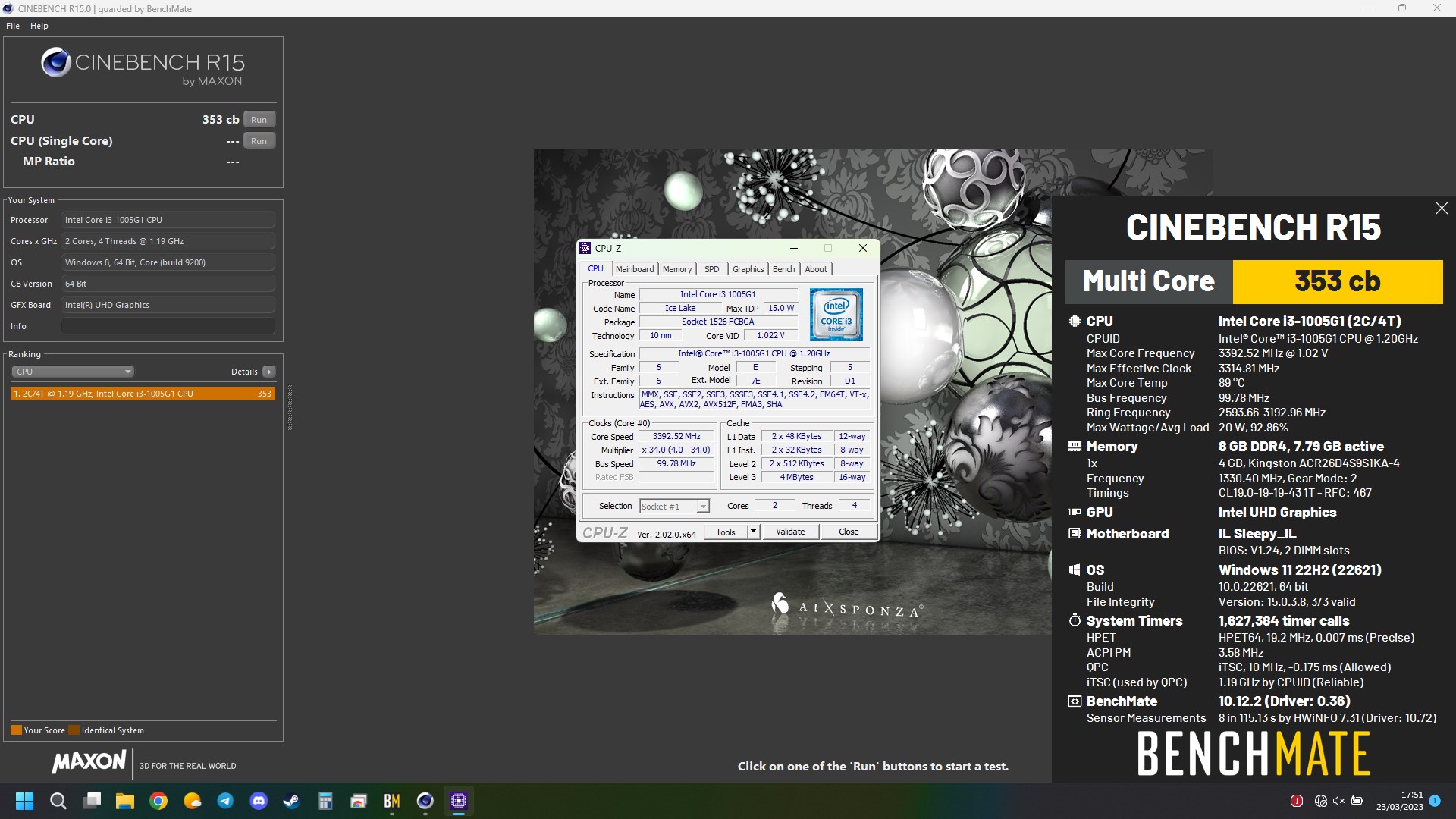Viewport: 1456px width, 819px height.
Task: Click the Processor field Intel Core i3-1005G1
Action: pyautogui.click(x=168, y=220)
